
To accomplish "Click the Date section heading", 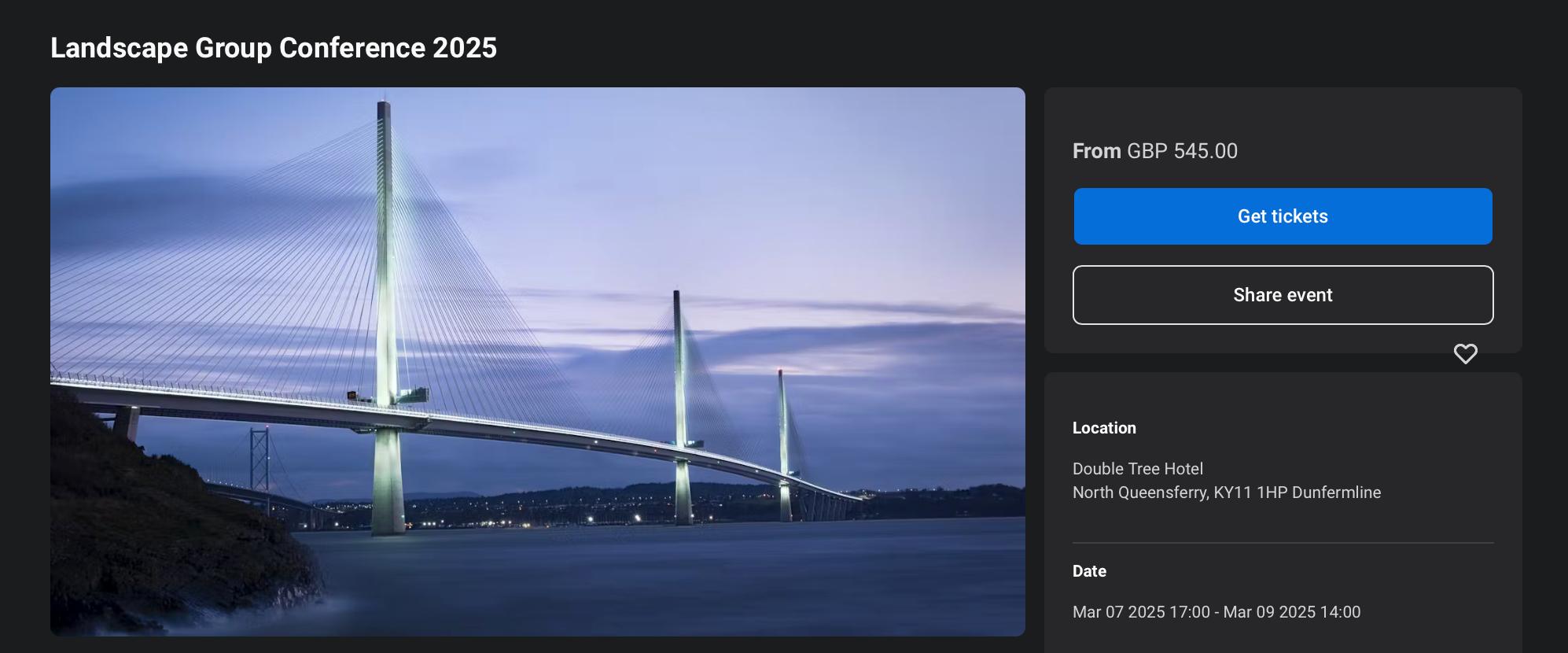I will (1089, 571).
